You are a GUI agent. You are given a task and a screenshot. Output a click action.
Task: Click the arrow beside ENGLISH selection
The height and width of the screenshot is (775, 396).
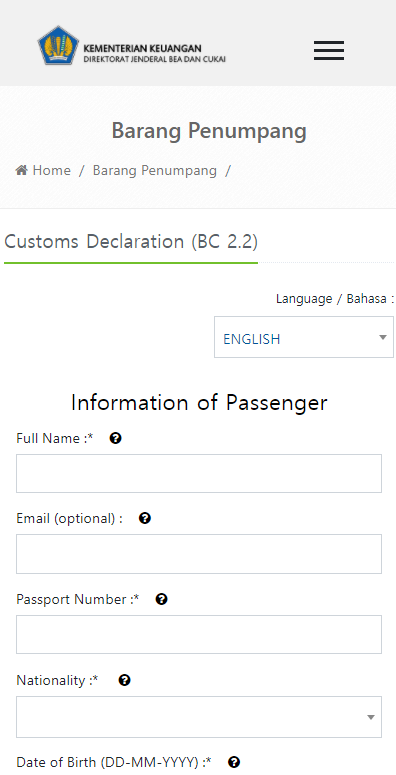click(382, 338)
